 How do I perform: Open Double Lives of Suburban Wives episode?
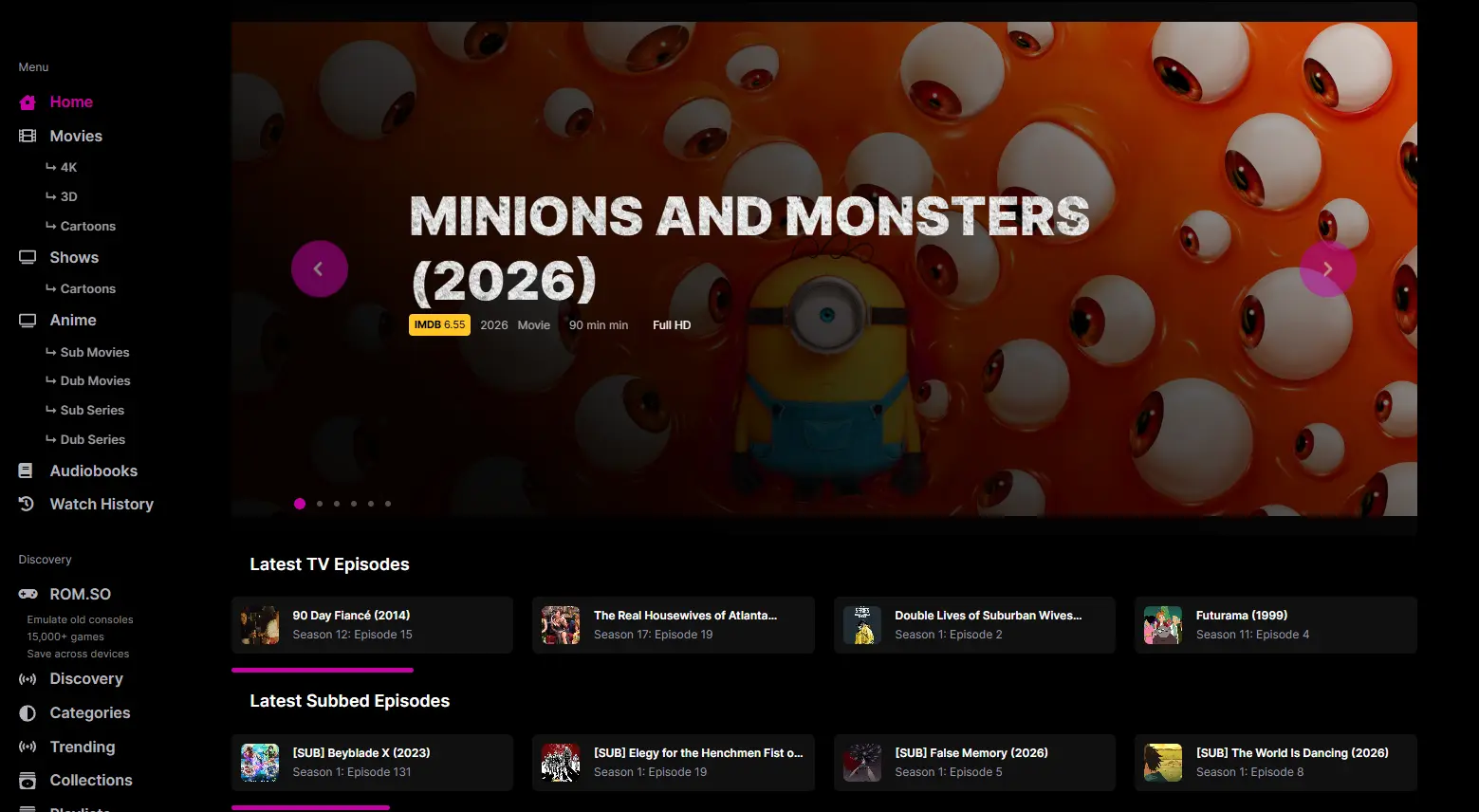974,625
